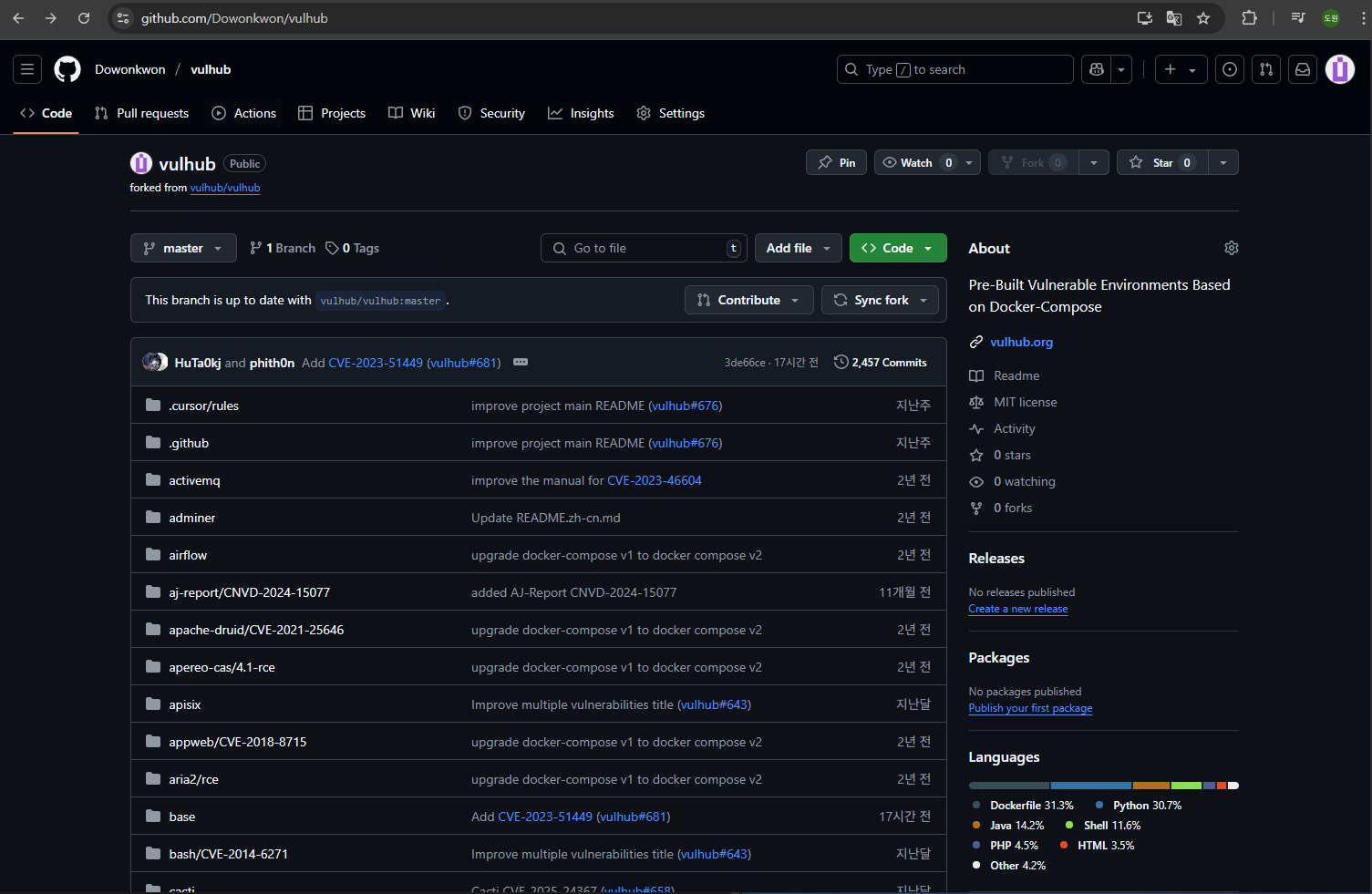
Task: Open Pull requests icon in header
Action: pyautogui.click(x=1266, y=69)
